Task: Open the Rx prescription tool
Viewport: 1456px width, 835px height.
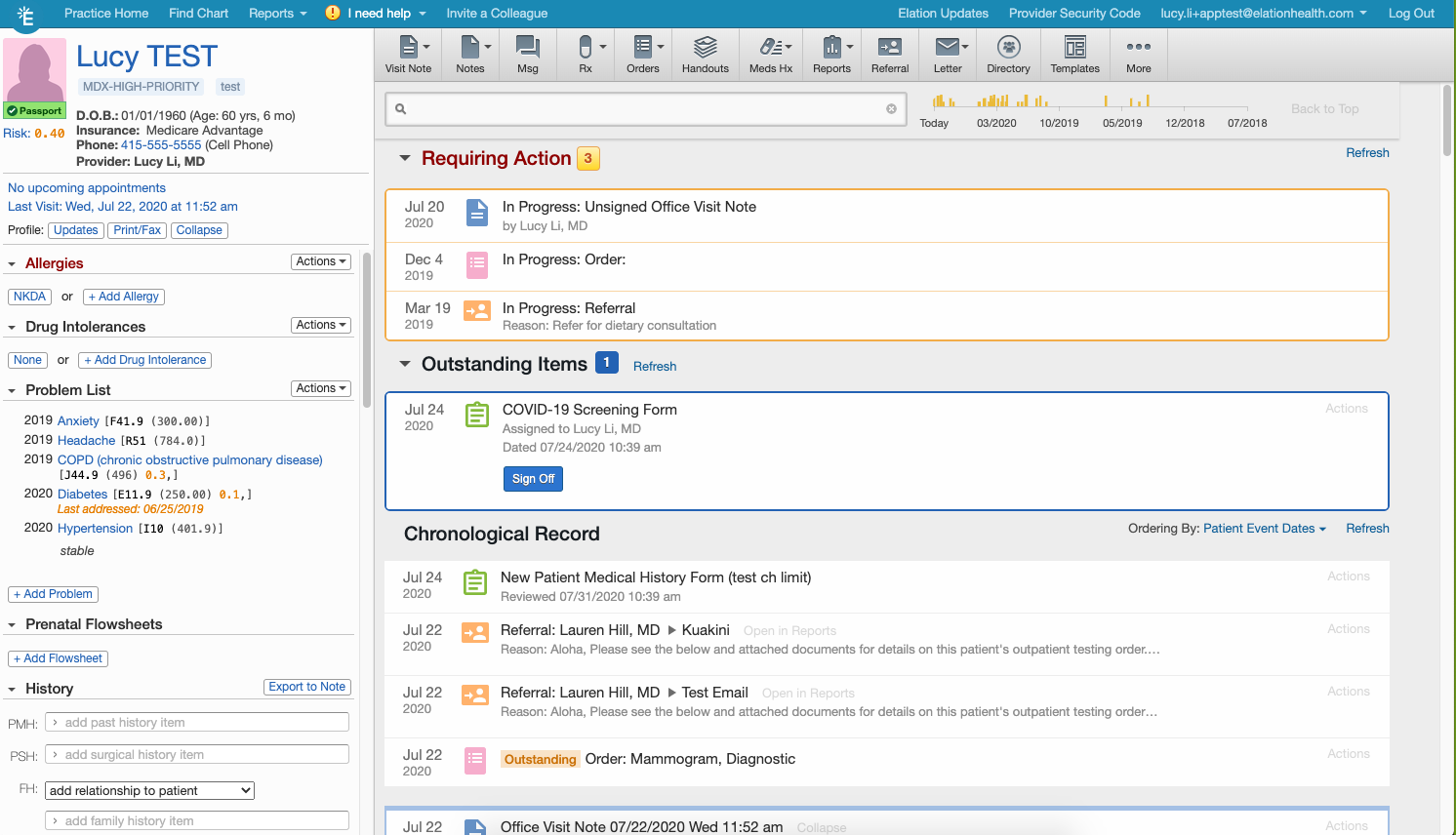Action: point(586,55)
